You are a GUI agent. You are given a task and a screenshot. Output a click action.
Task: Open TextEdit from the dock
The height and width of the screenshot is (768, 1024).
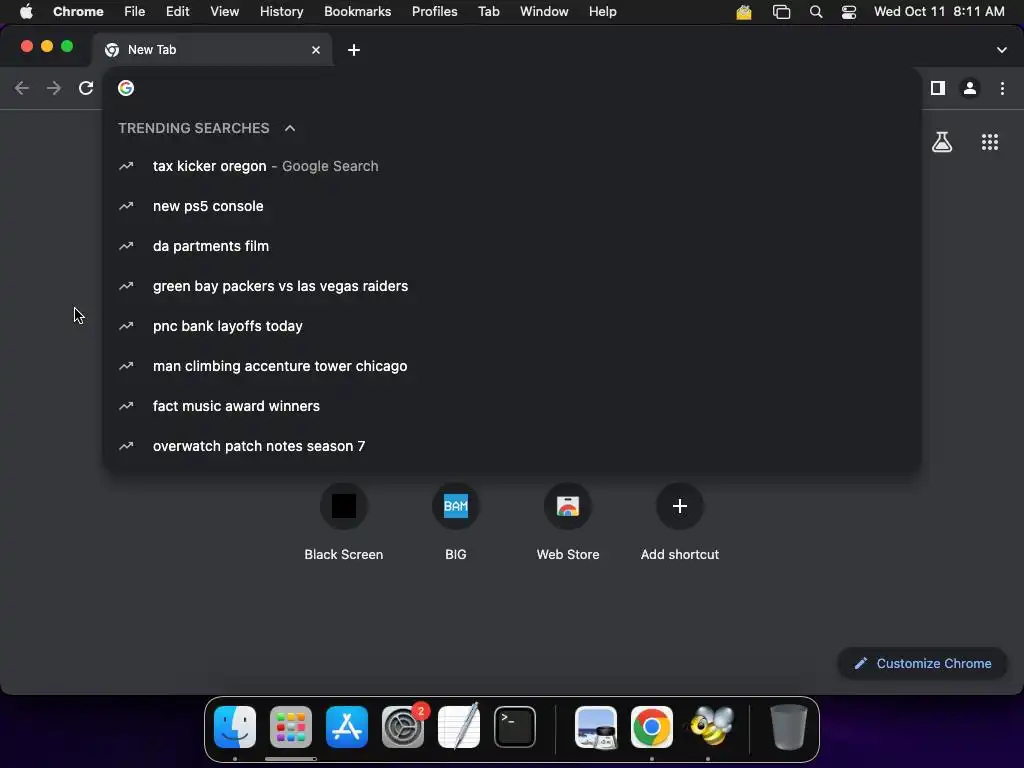tap(459, 726)
